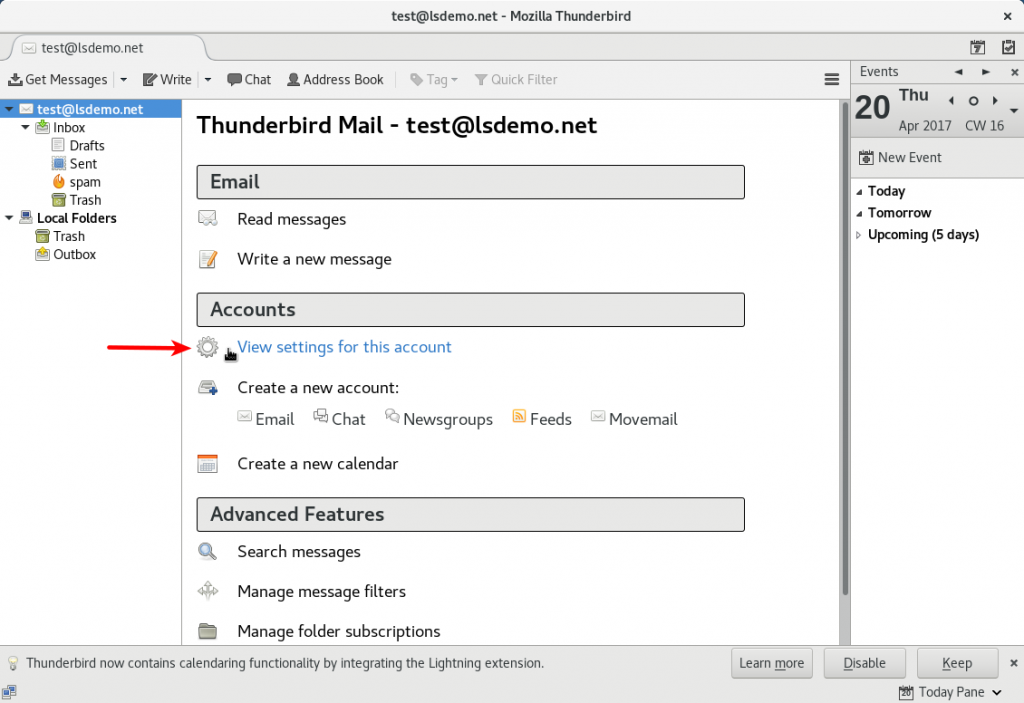
Task: Toggle the Today Pane
Action: point(950,692)
